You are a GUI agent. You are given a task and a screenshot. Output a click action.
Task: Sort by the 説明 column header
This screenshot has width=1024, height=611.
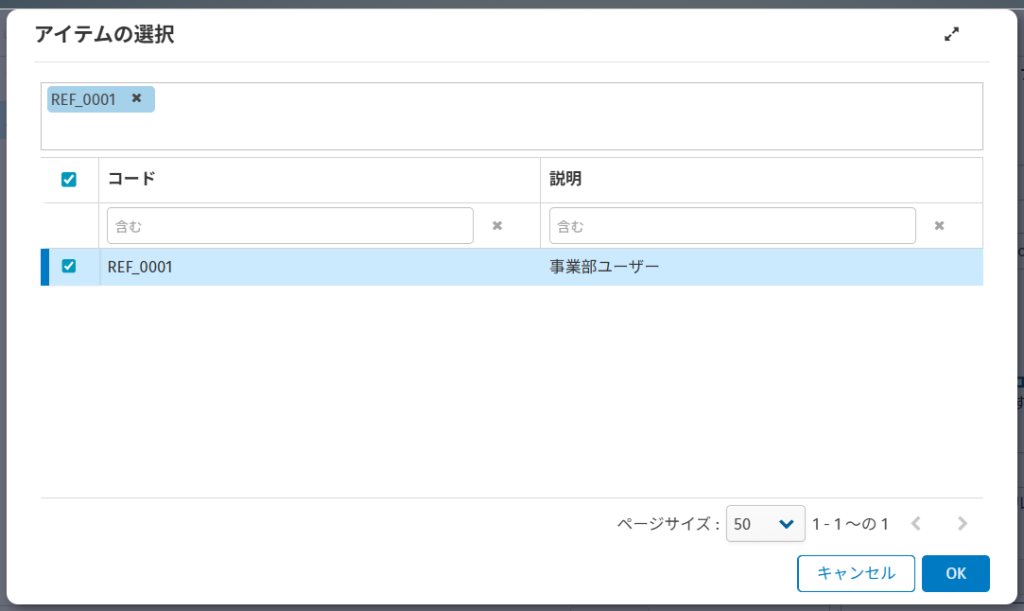[565, 180]
